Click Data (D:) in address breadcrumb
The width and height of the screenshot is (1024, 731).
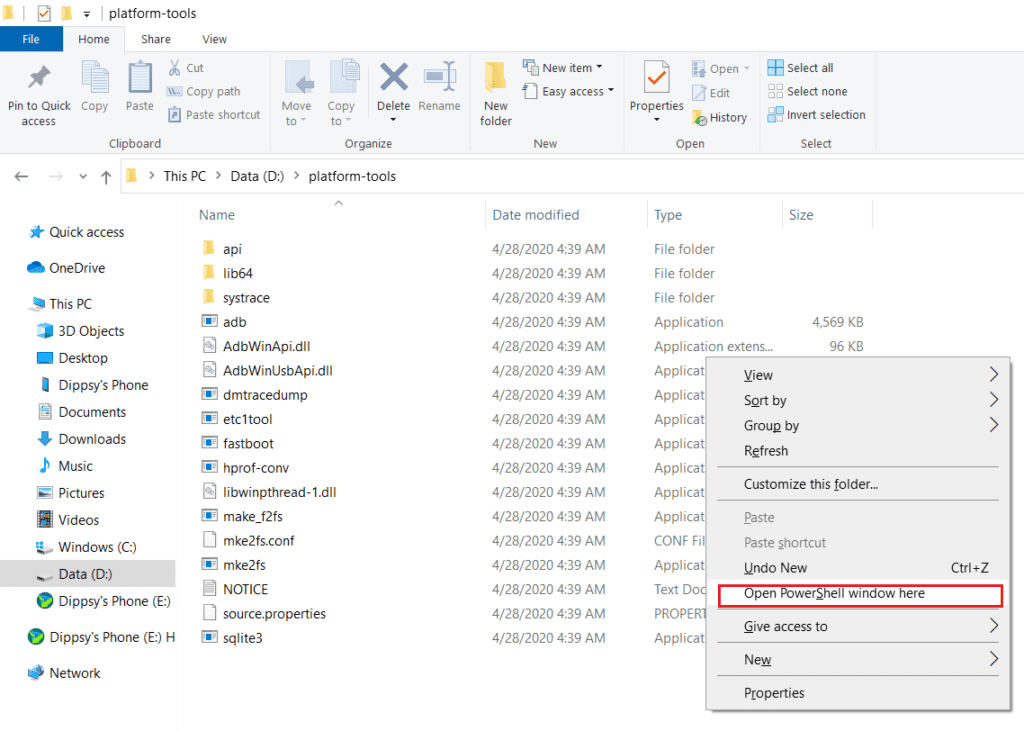257,176
